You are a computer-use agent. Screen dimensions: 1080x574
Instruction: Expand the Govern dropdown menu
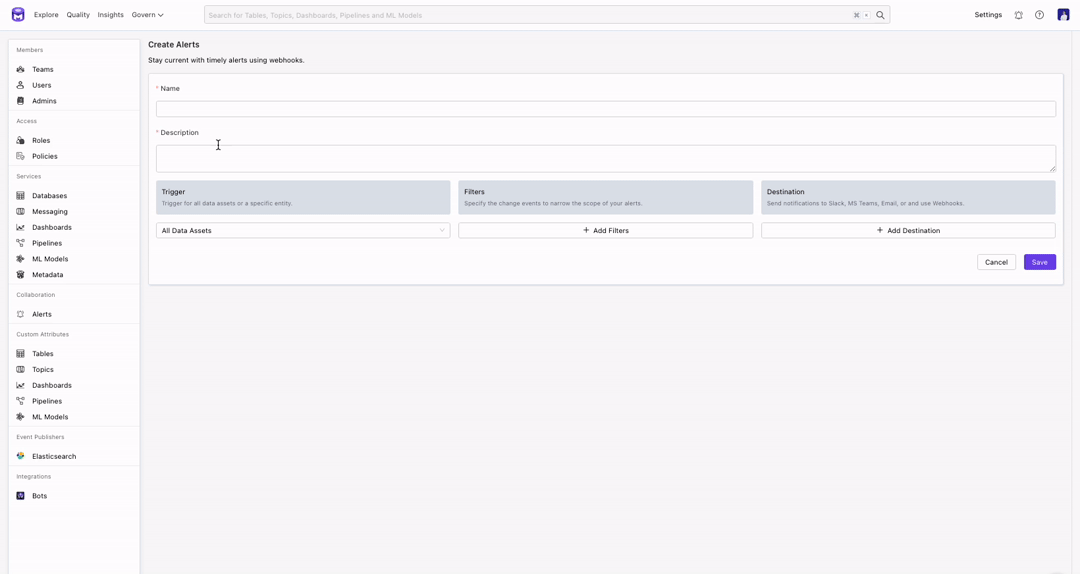tap(147, 15)
